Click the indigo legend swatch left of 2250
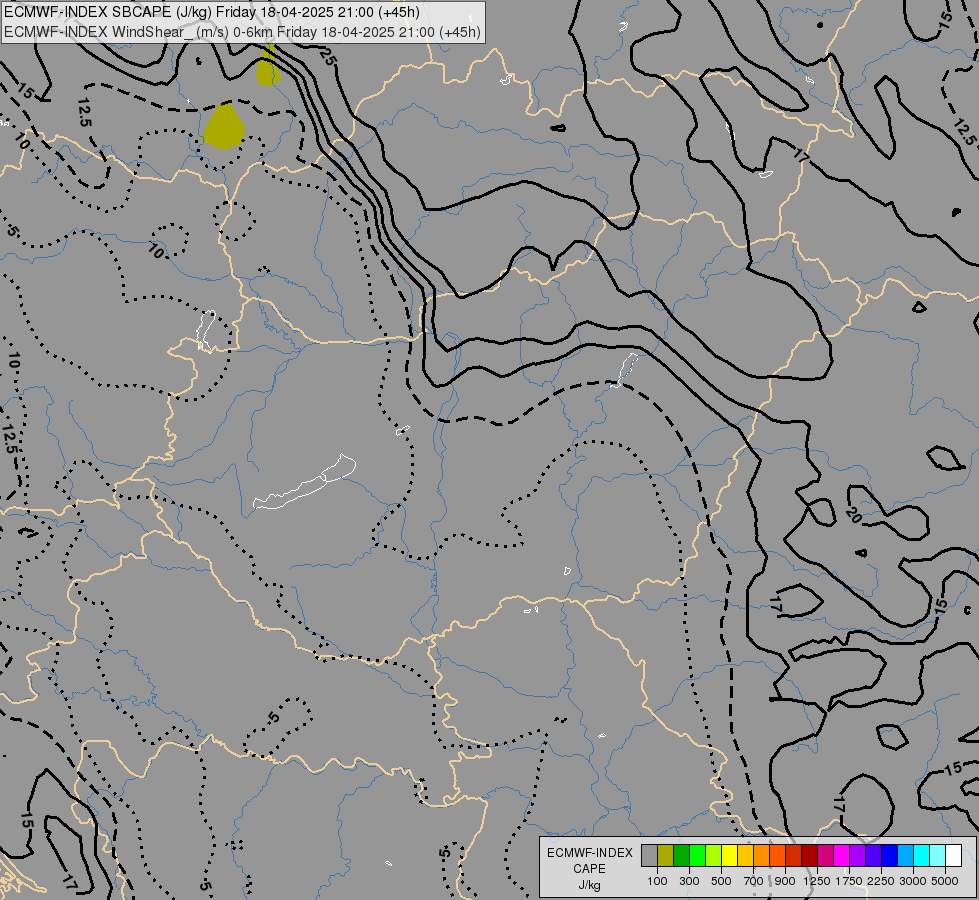 [873, 856]
